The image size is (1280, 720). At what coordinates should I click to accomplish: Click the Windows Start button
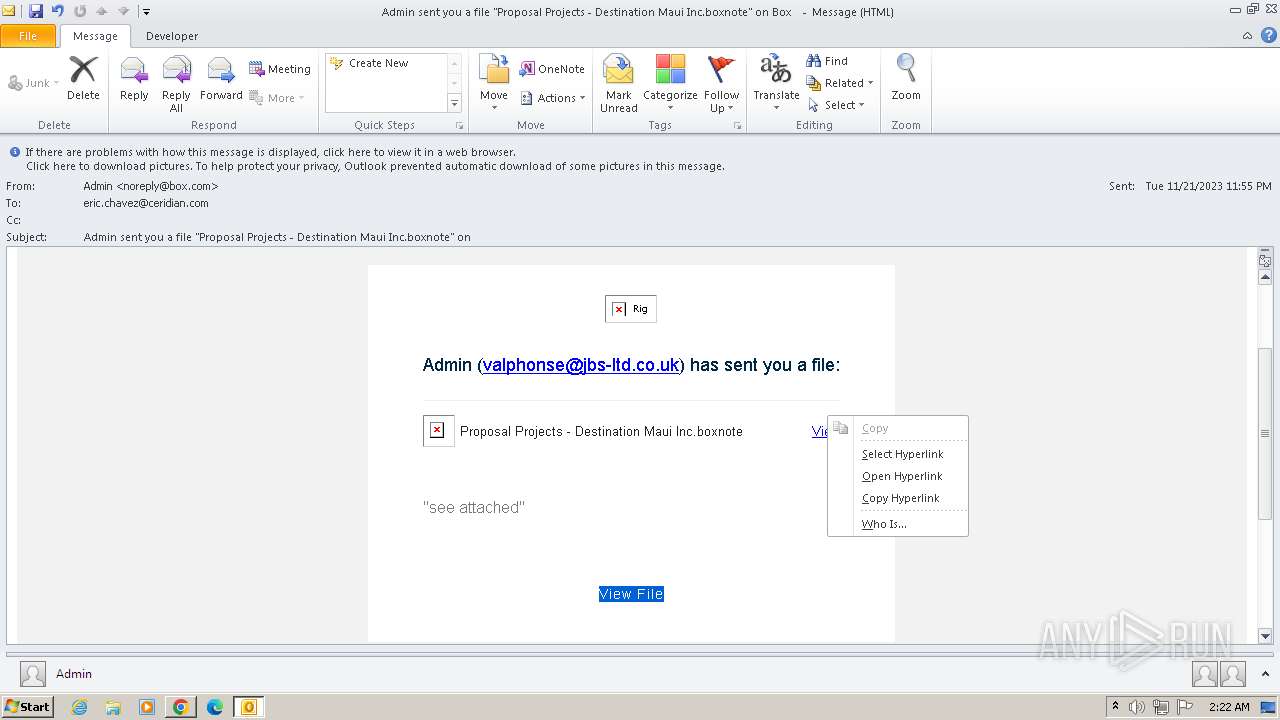coord(28,707)
